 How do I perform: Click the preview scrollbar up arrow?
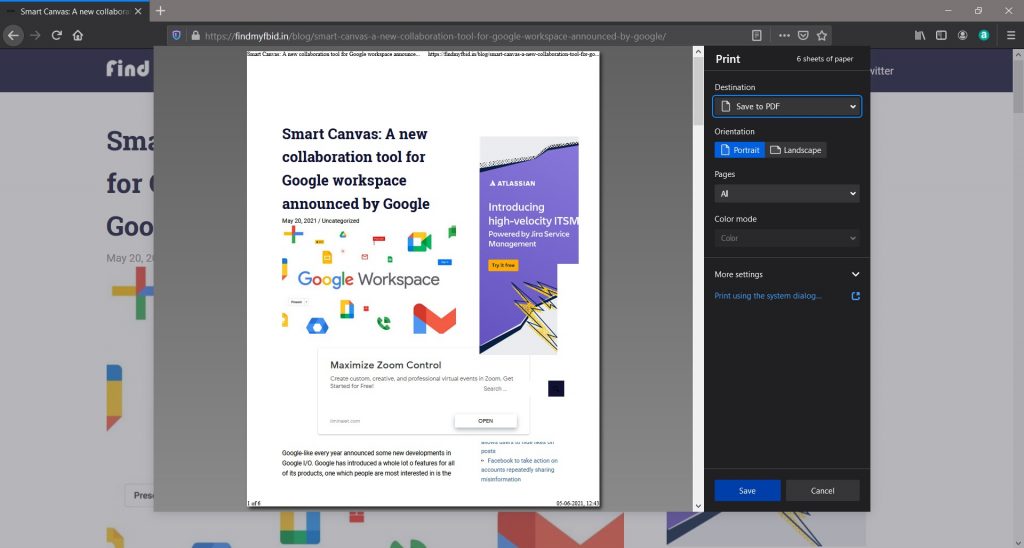(698, 51)
